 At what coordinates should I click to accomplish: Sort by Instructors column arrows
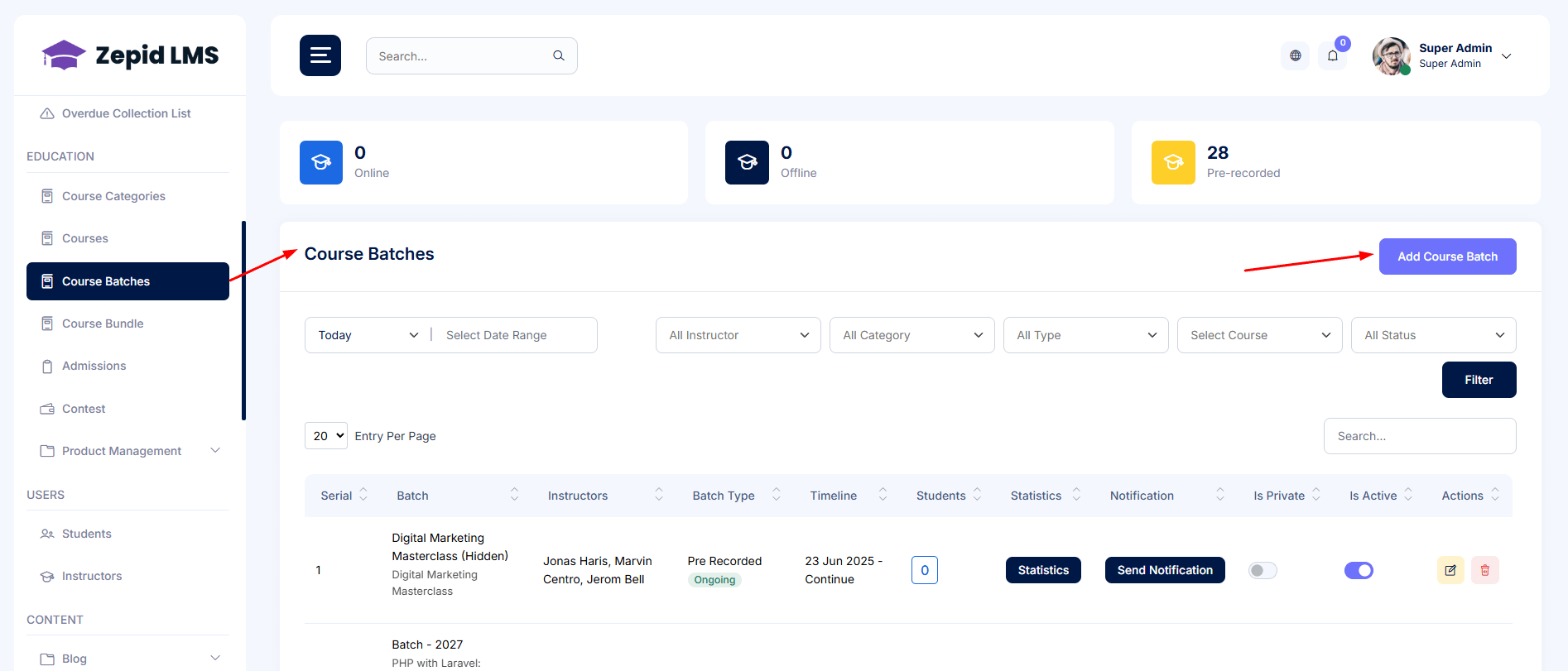(x=659, y=495)
